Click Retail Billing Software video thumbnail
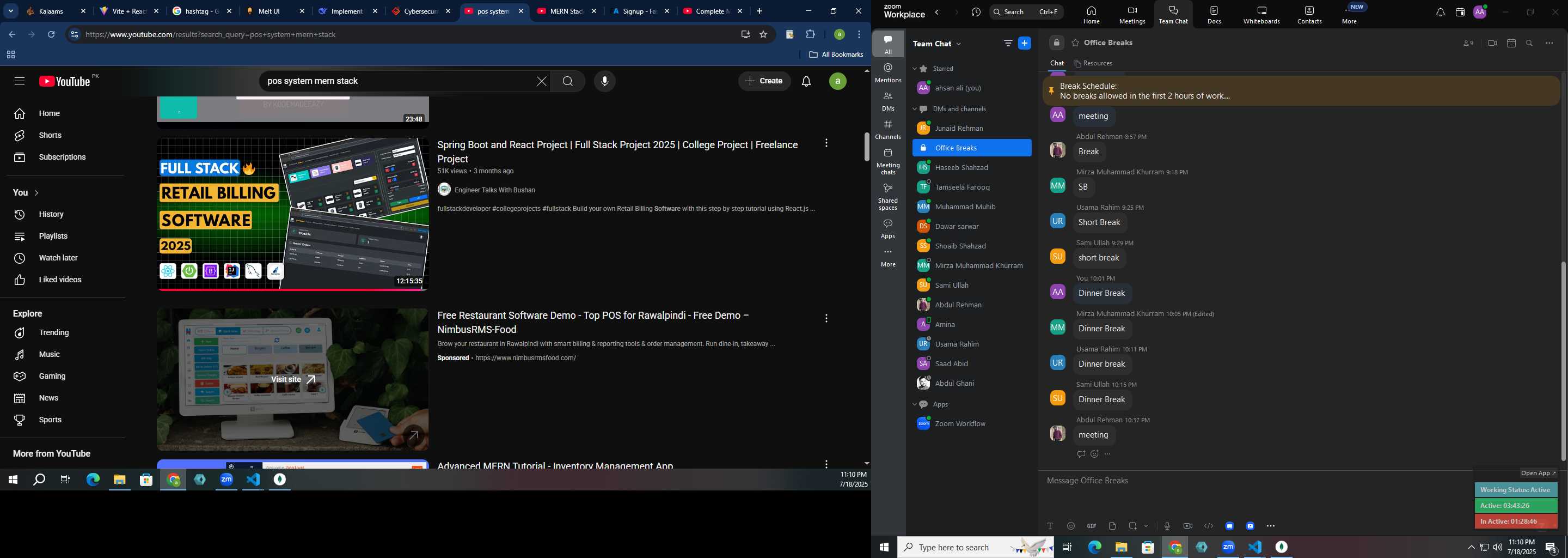 click(x=293, y=215)
